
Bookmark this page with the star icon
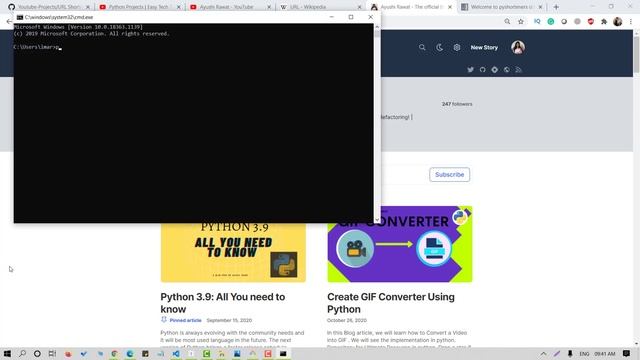521,22
